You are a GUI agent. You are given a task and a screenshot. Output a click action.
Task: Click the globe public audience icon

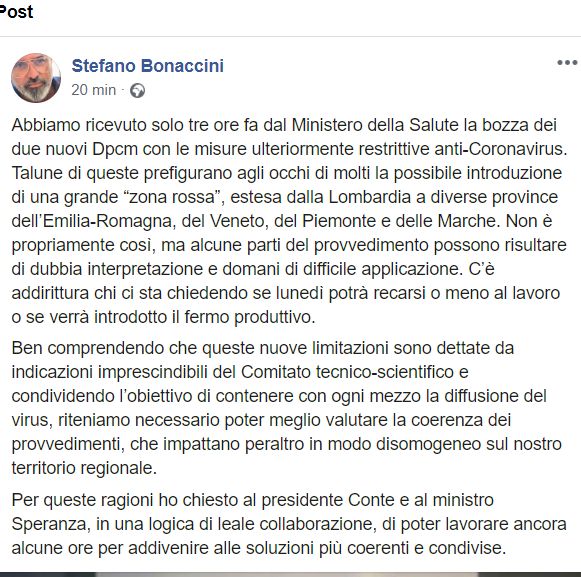click(x=137, y=90)
